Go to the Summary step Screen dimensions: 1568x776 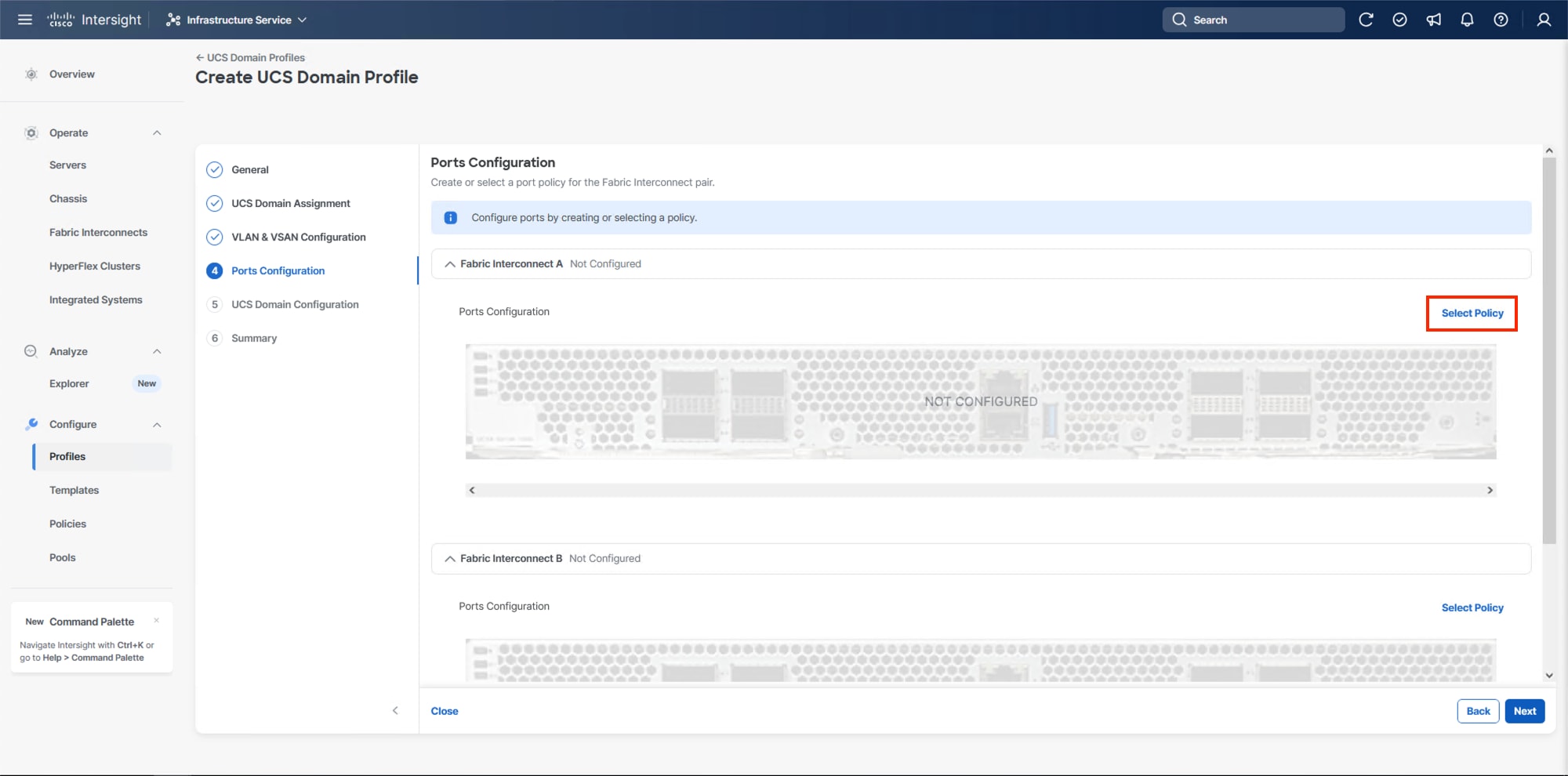coord(253,338)
